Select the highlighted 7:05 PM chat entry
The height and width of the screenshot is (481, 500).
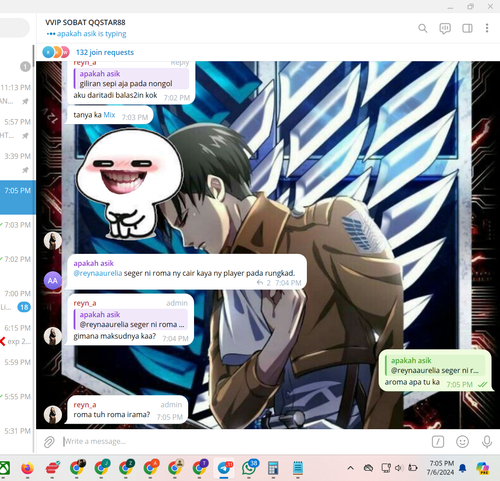pos(18,197)
